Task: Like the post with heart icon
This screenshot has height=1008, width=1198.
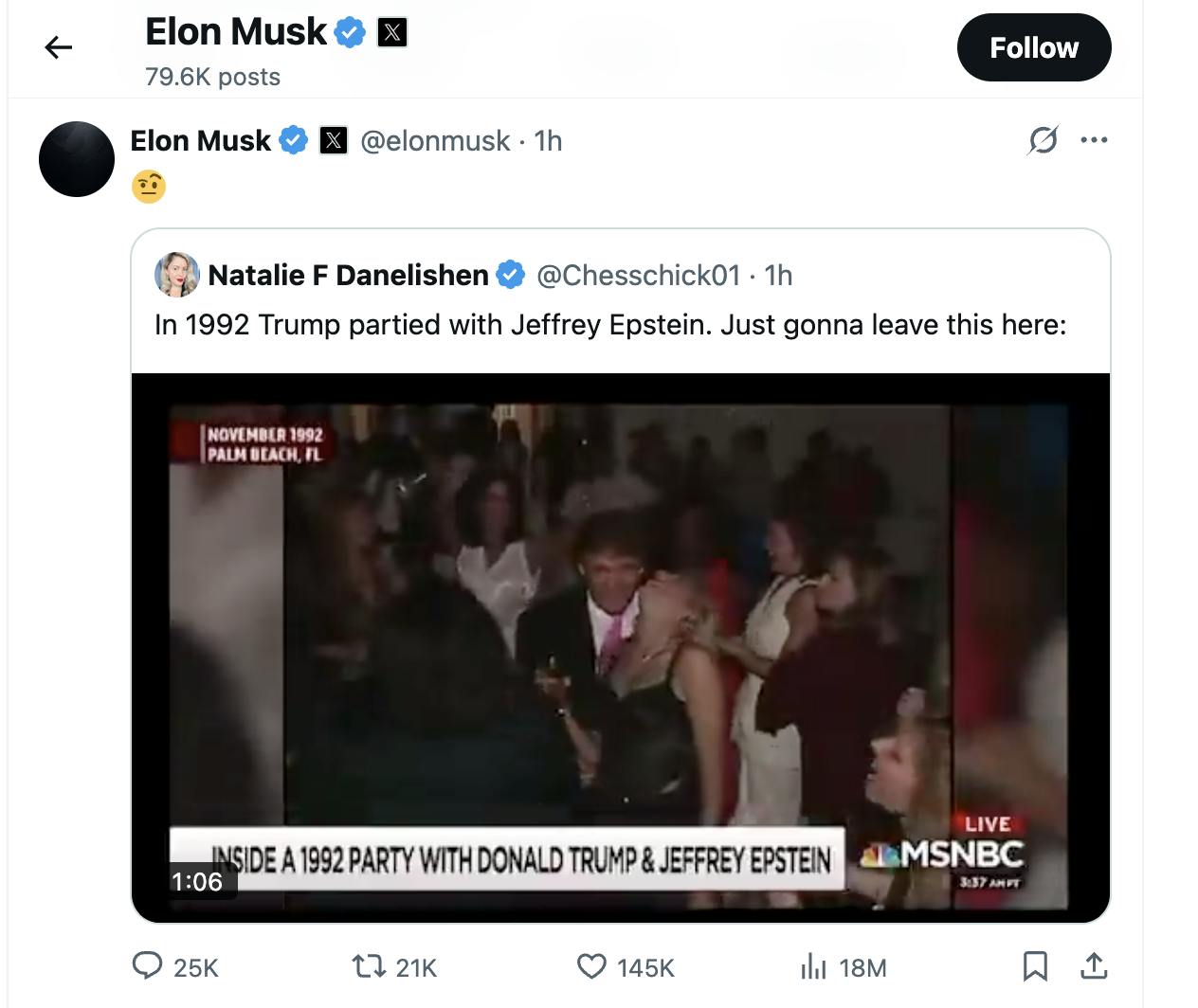Action: coord(591,966)
